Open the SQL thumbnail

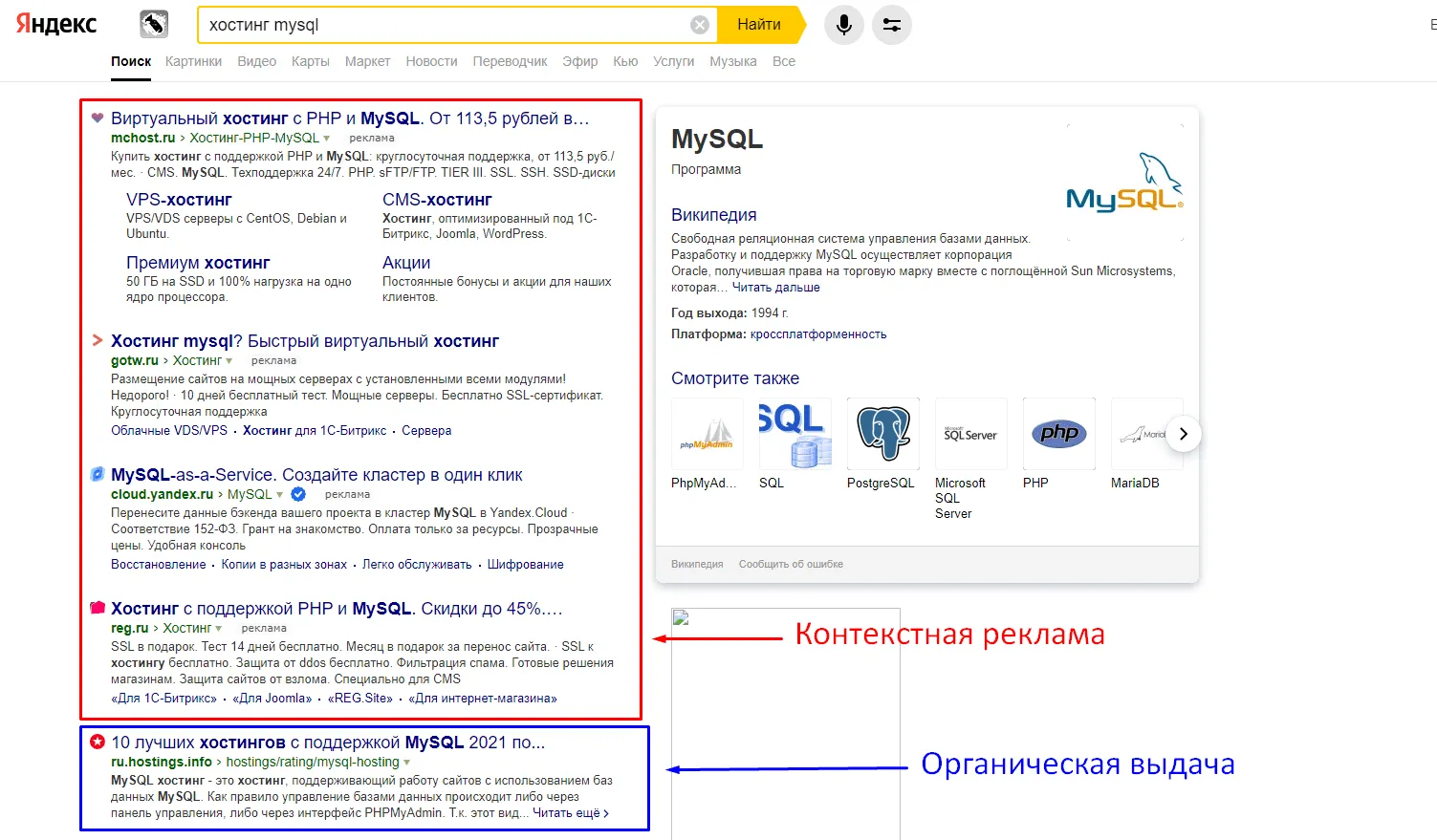795,434
